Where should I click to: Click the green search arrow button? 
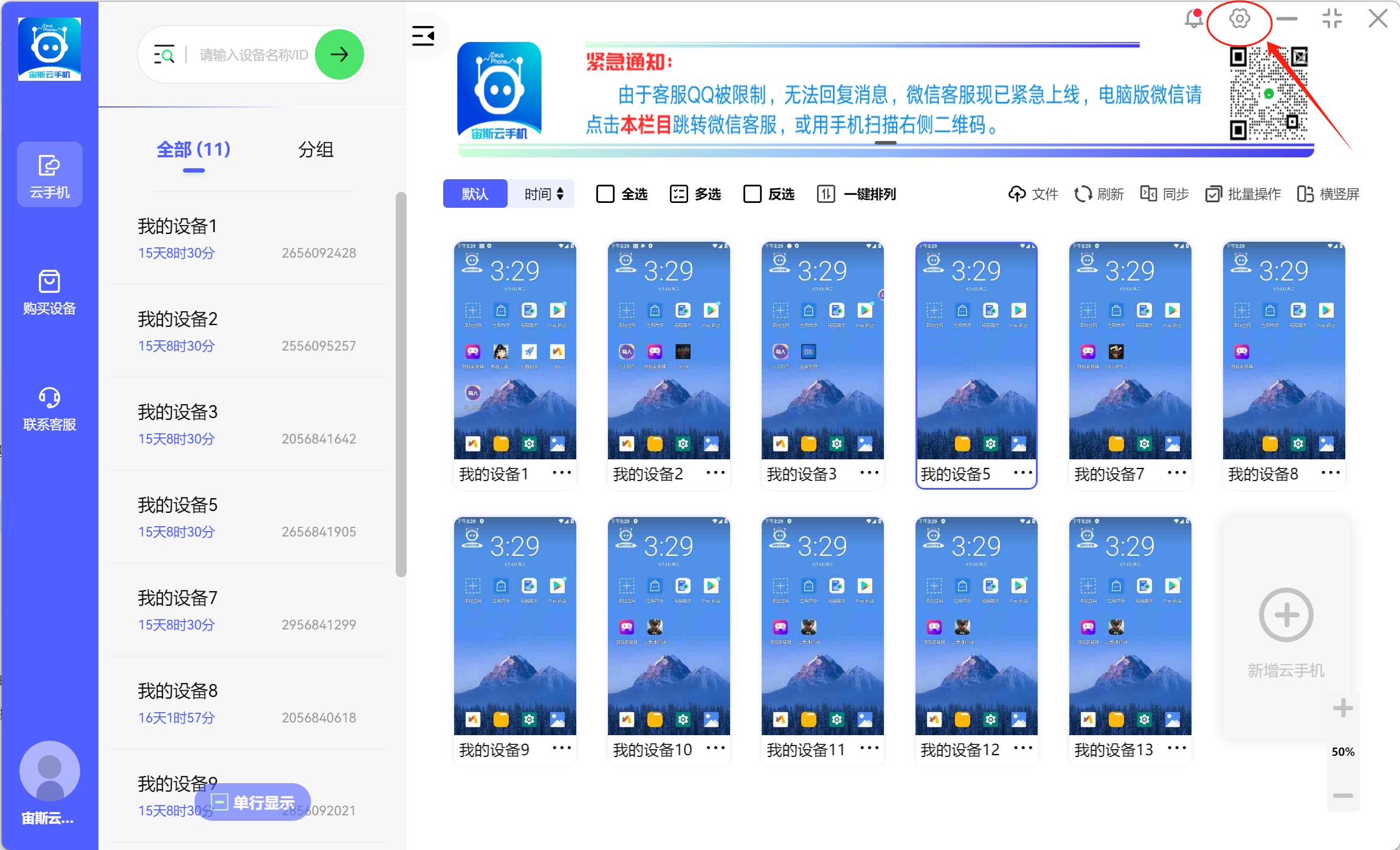tap(339, 55)
